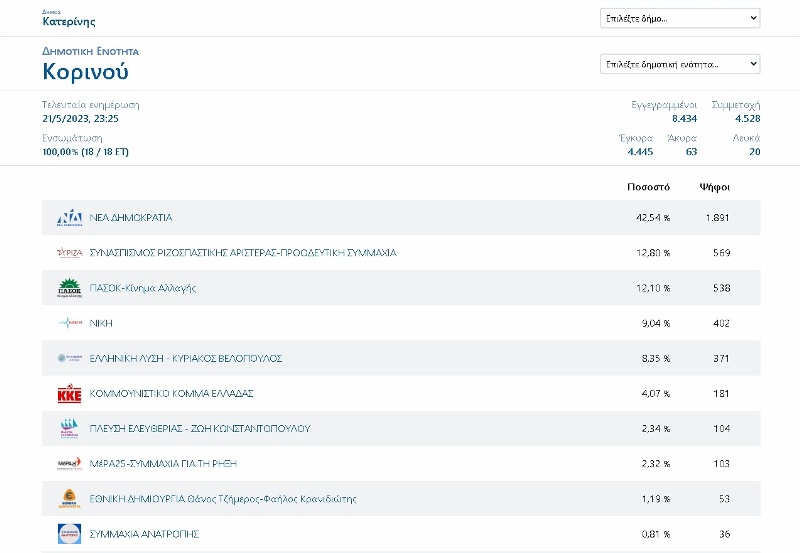The image size is (800, 553).
Task: Select the percentage 9,04 %
Action: click(x=656, y=323)
